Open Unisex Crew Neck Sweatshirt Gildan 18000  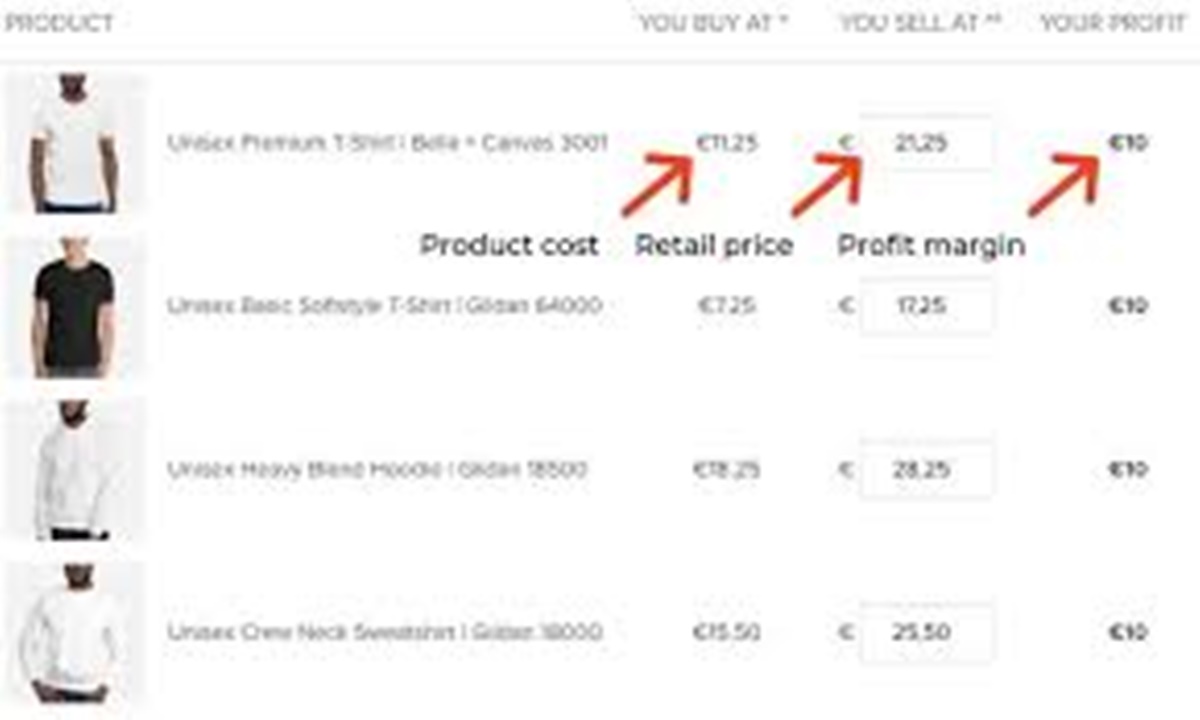(x=384, y=632)
